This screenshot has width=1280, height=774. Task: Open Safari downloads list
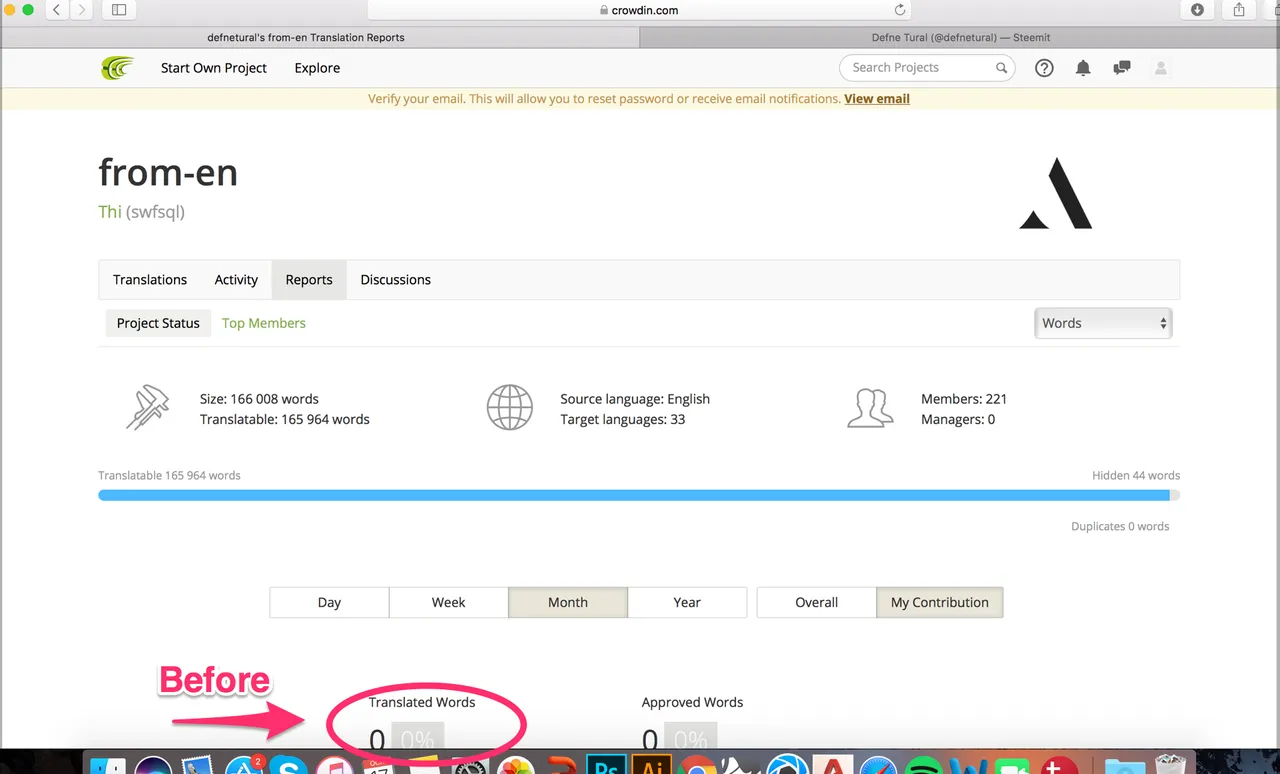pos(1198,10)
